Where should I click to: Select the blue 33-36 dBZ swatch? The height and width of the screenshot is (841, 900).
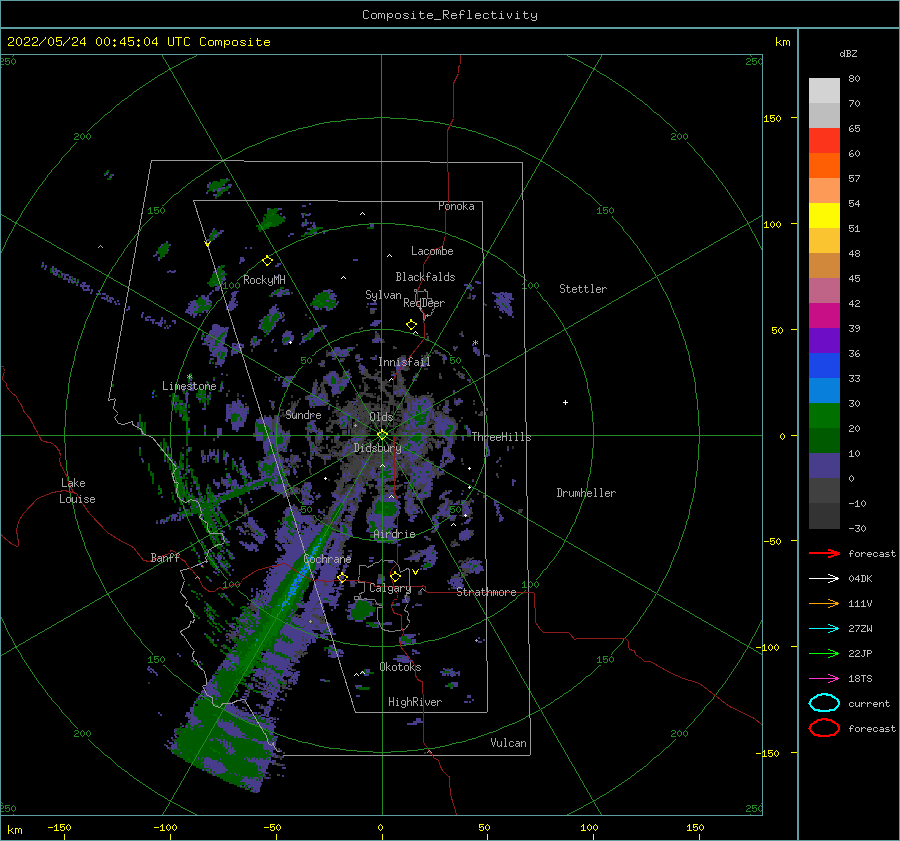coord(824,366)
